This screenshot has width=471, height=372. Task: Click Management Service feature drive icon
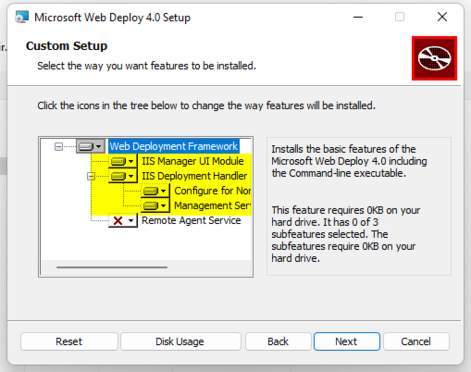tap(151, 206)
